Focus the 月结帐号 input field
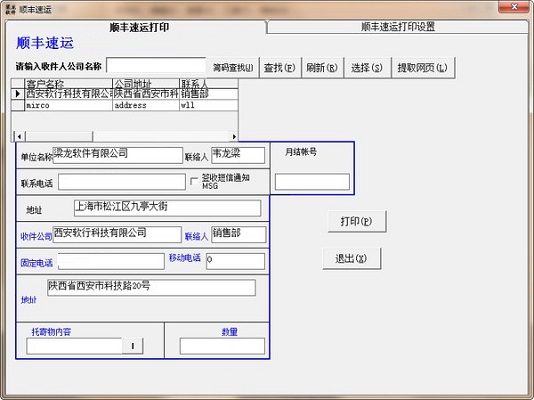Screen dimensions: 534x400 click(x=312, y=182)
